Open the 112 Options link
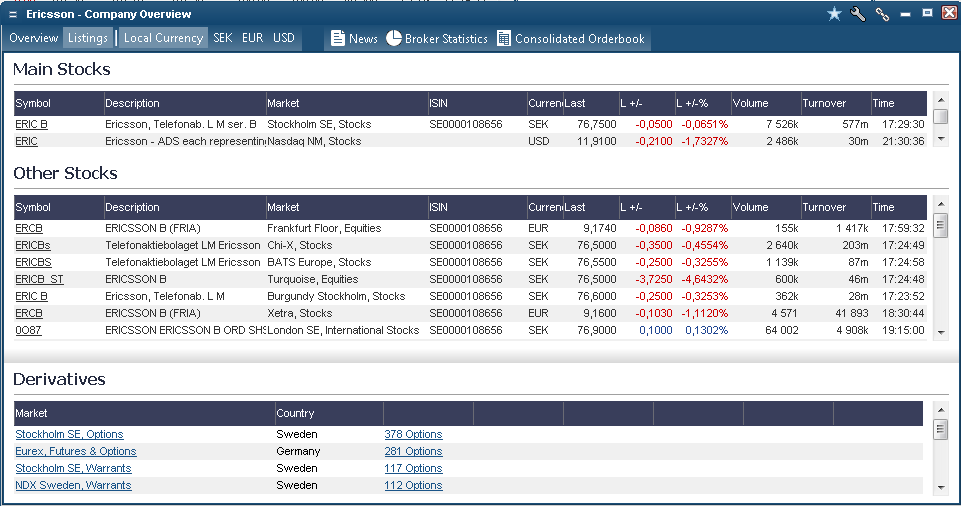Screen dimensions: 961x506 point(414,485)
